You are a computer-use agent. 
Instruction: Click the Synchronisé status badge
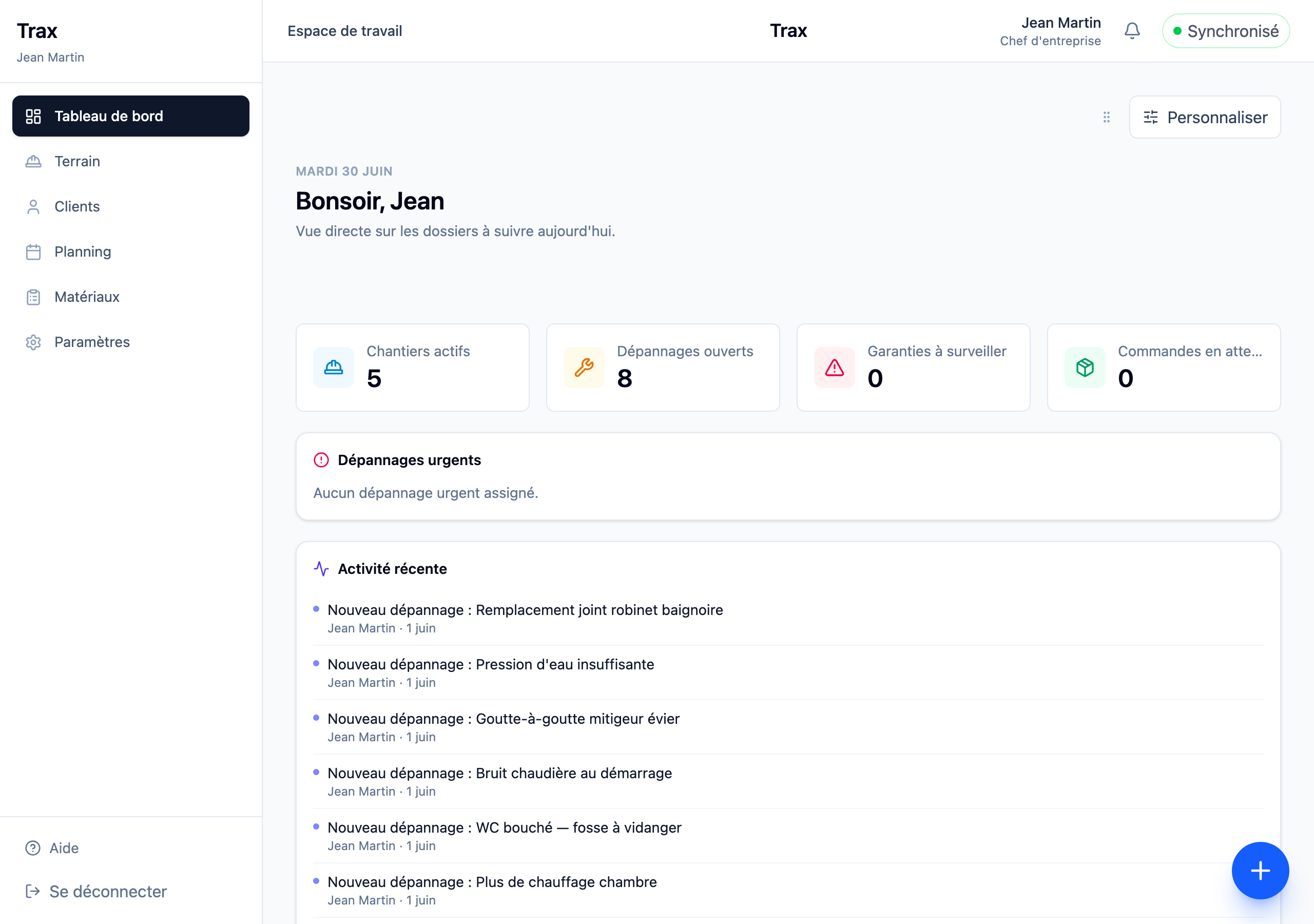tap(1226, 31)
